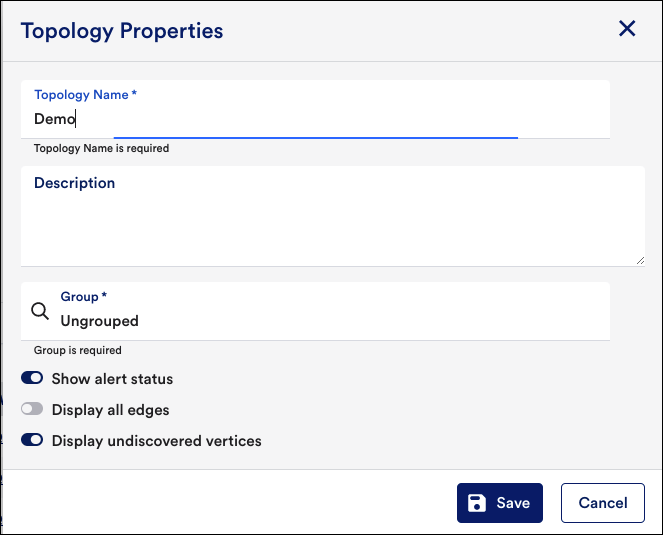Click into the Topology Name field containing Demo
The width and height of the screenshot is (663, 535).
click(315, 110)
